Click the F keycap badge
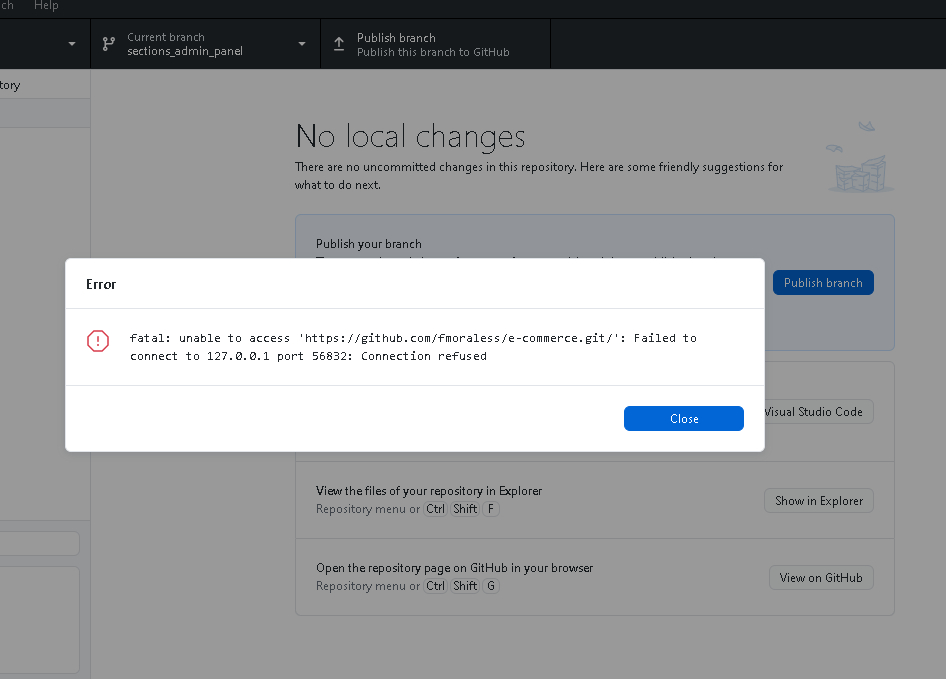Image resolution: width=946 pixels, height=679 pixels. [x=491, y=508]
